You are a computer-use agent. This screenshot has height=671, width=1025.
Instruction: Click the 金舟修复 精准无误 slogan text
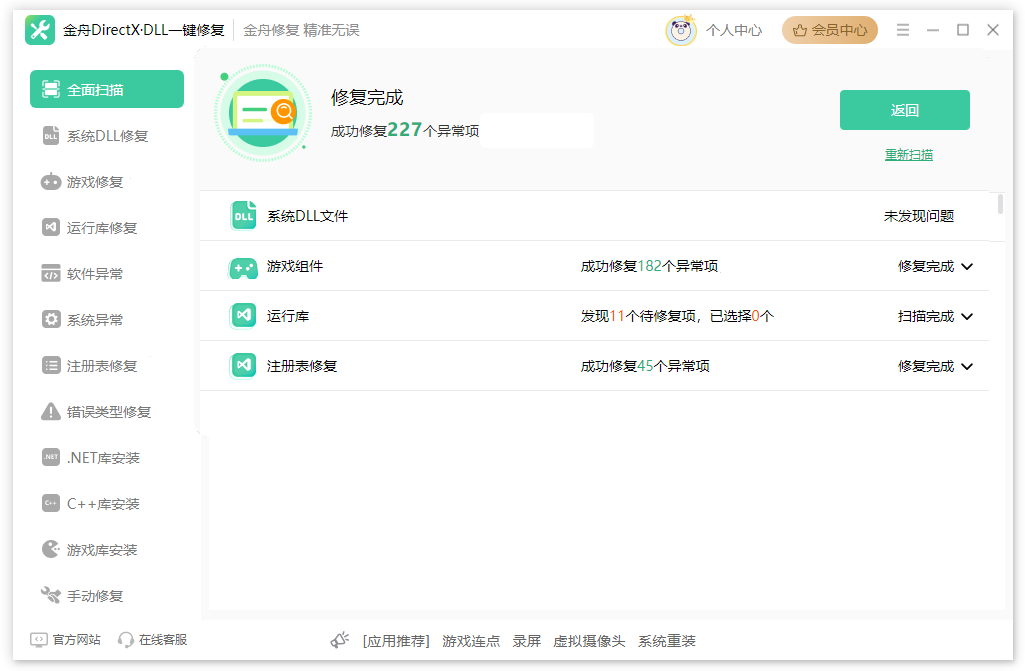click(301, 30)
